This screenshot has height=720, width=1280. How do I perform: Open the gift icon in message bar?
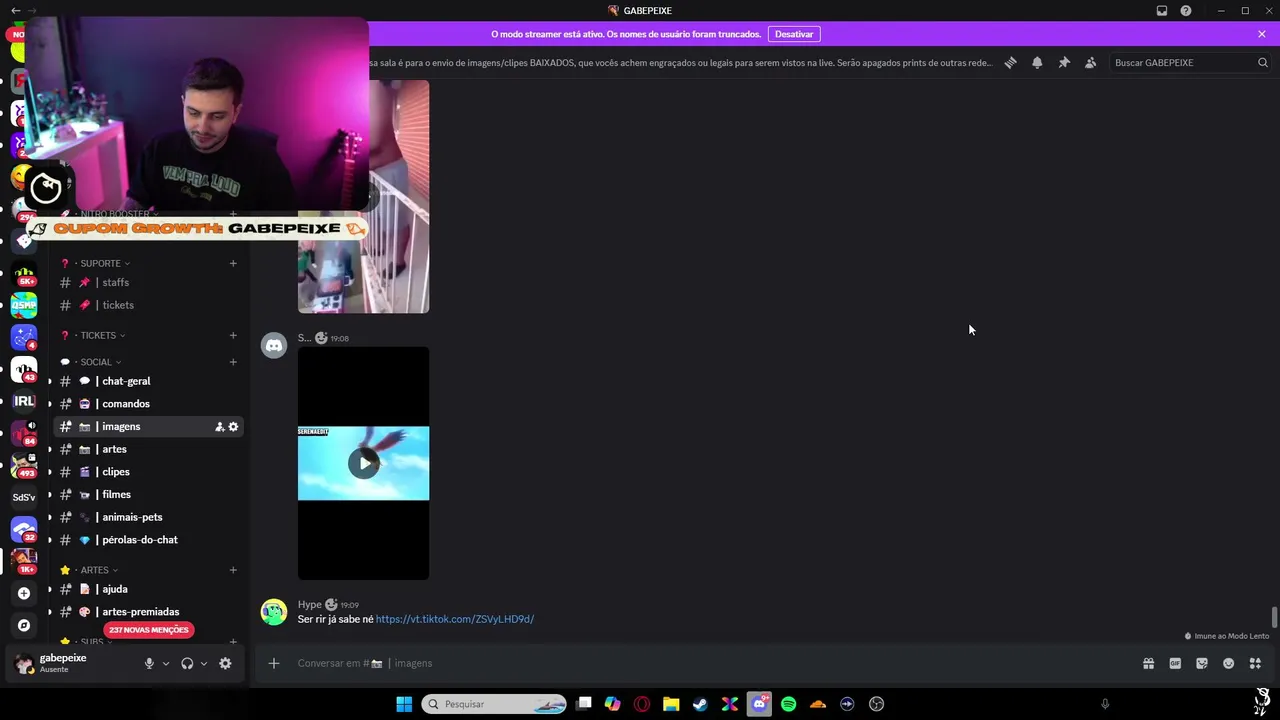(1148, 663)
